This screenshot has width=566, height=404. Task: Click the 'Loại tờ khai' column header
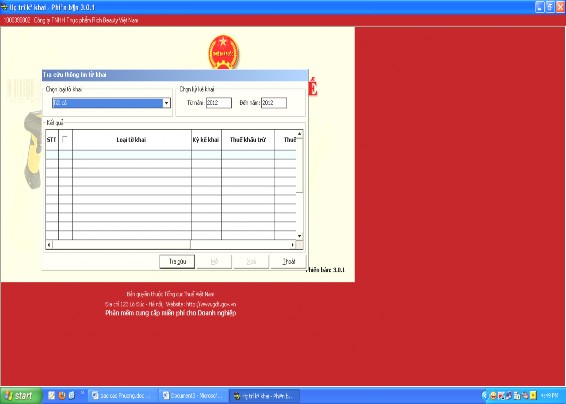pyautogui.click(x=132, y=140)
